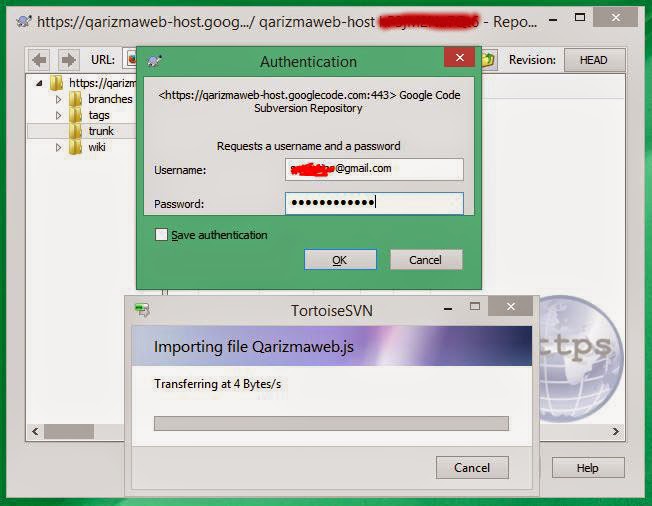Collapse the root repository tree node
652x506 pixels.
tap(39, 83)
